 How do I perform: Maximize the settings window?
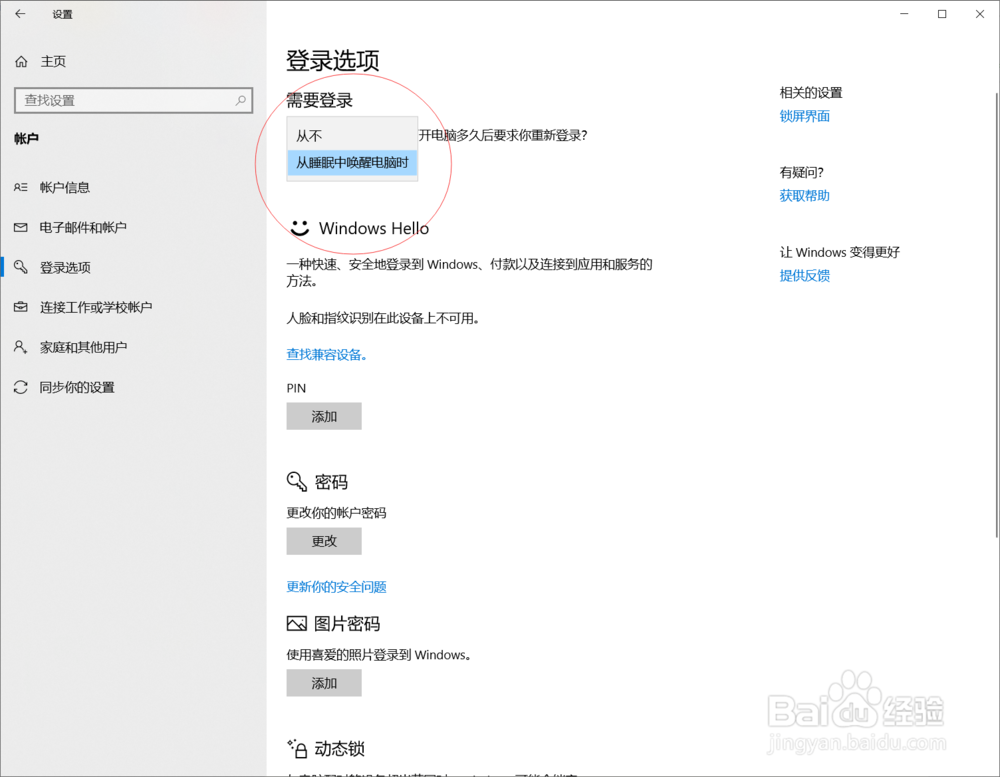[x=942, y=13]
